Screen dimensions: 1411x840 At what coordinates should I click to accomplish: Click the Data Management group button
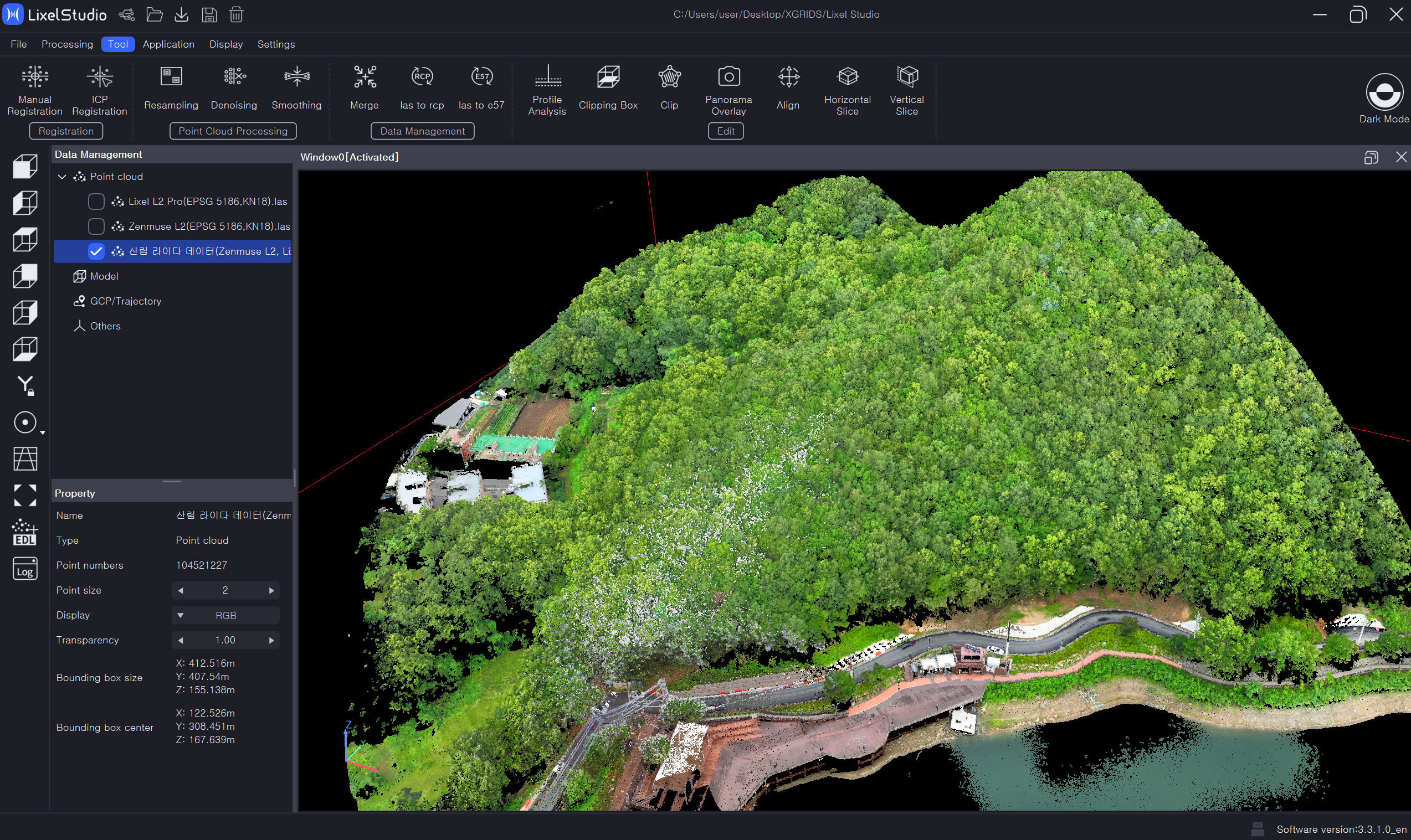pos(422,131)
